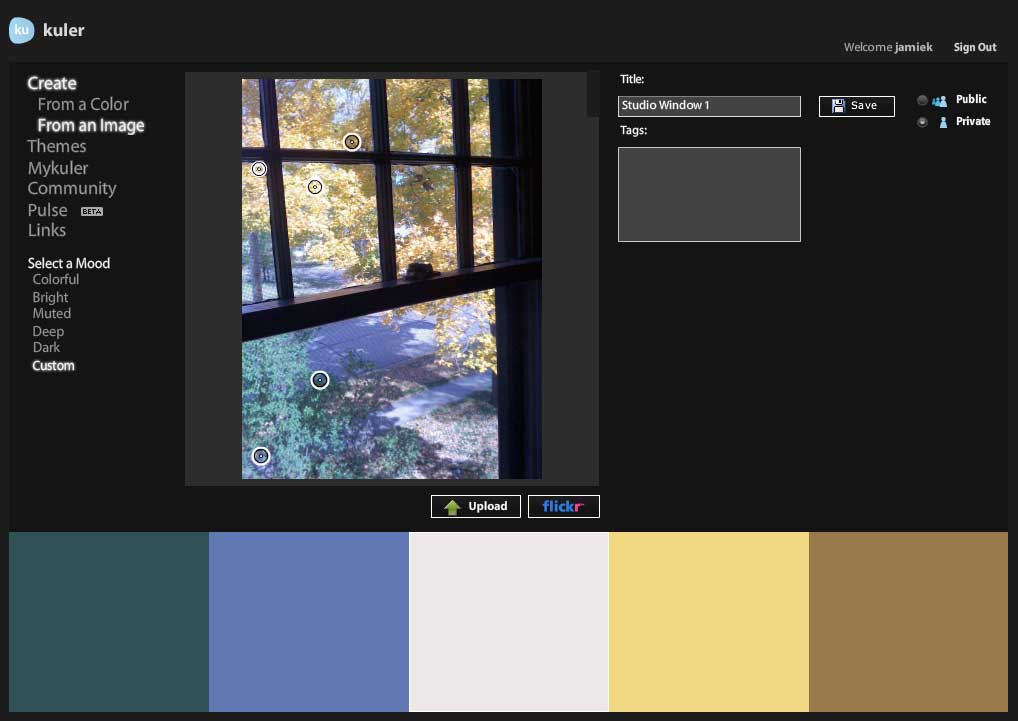1018x721 pixels.
Task: Open the Mykuler section
Action: [58, 168]
